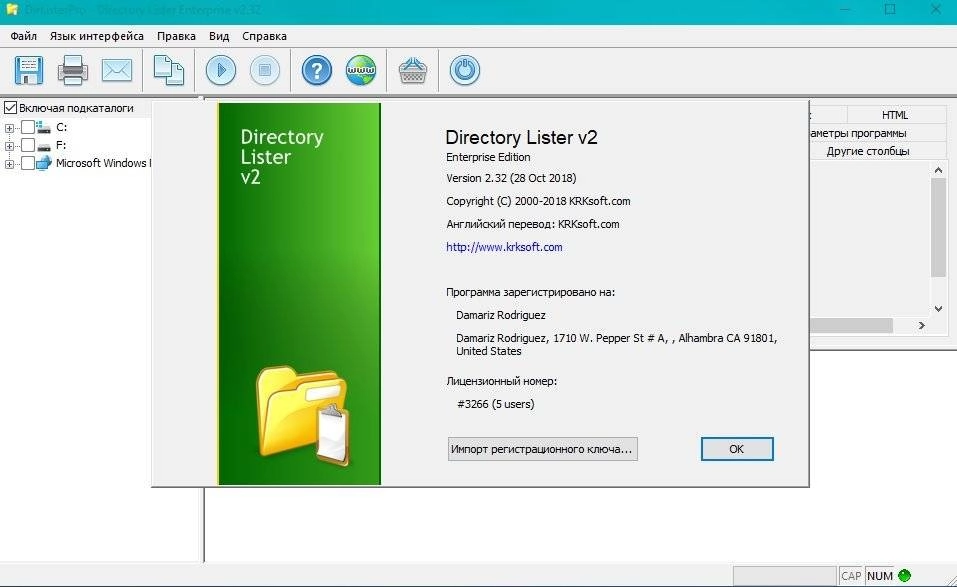The height and width of the screenshot is (587, 957).
Task: Click scroll up arrow in right panel
Action: click(x=939, y=170)
